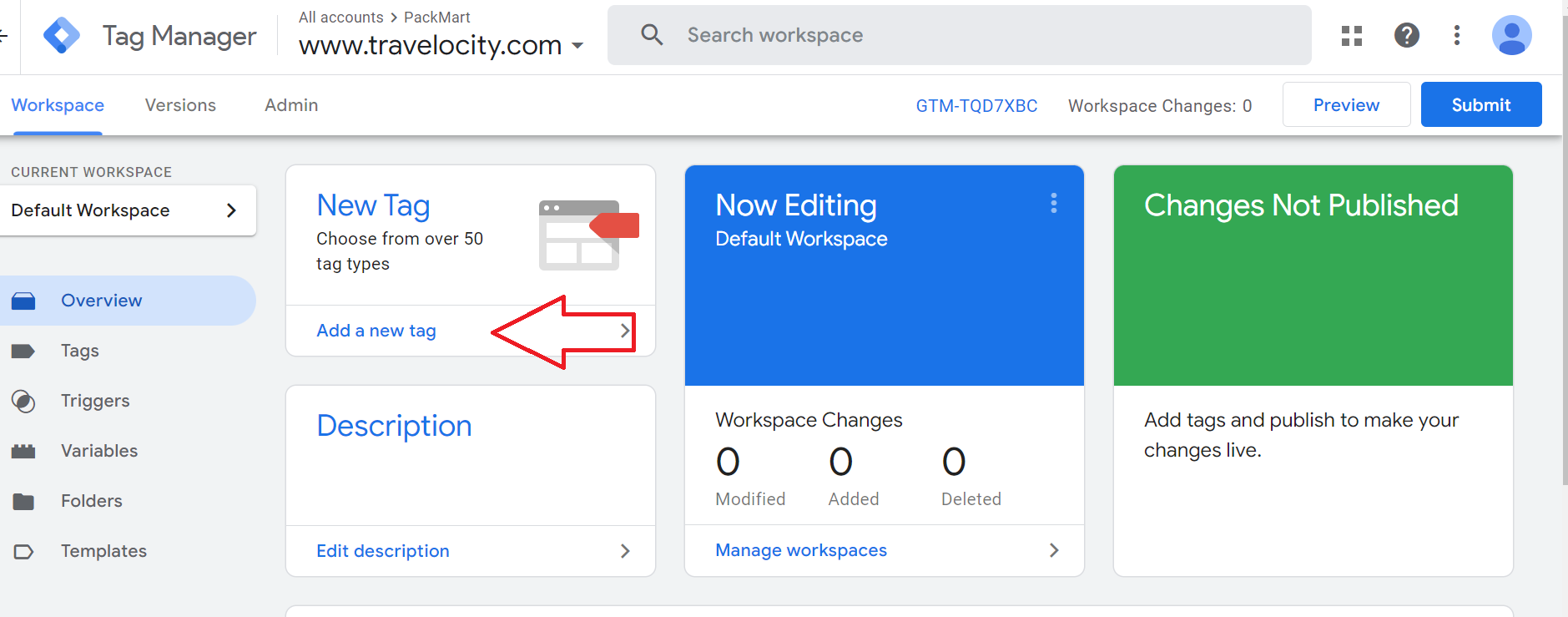Select Overview in the sidebar

tap(128, 301)
